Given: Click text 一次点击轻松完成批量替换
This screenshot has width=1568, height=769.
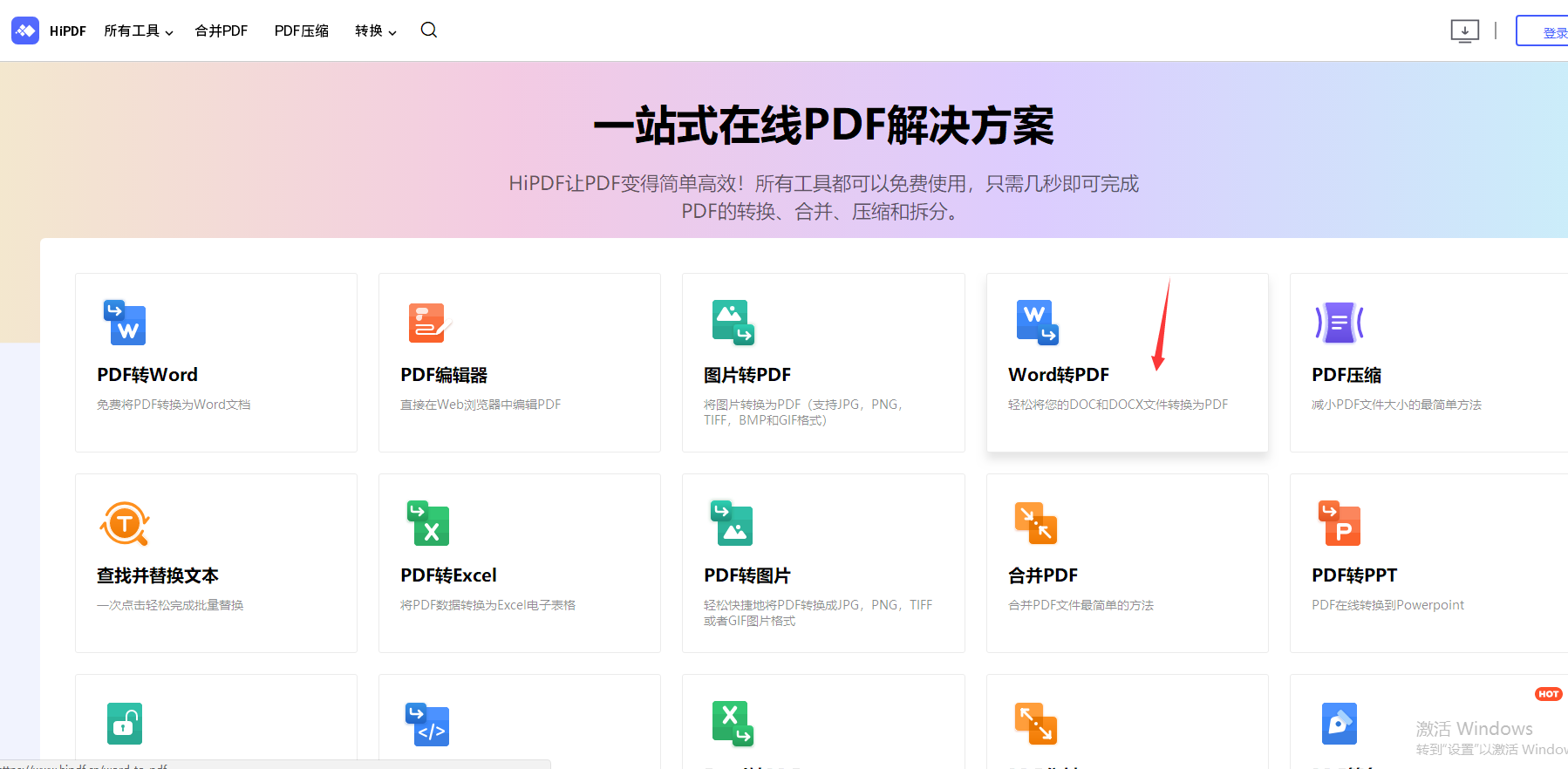Looking at the screenshot, I should point(170,605).
